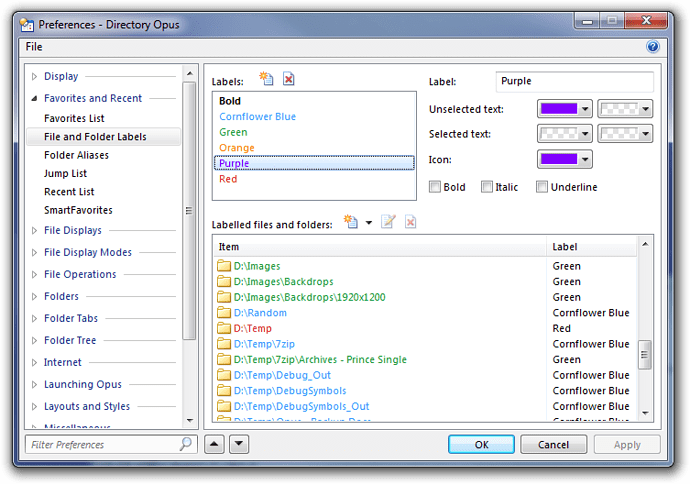Open the blue help icon
The width and height of the screenshot is (690, 484).
653,46
